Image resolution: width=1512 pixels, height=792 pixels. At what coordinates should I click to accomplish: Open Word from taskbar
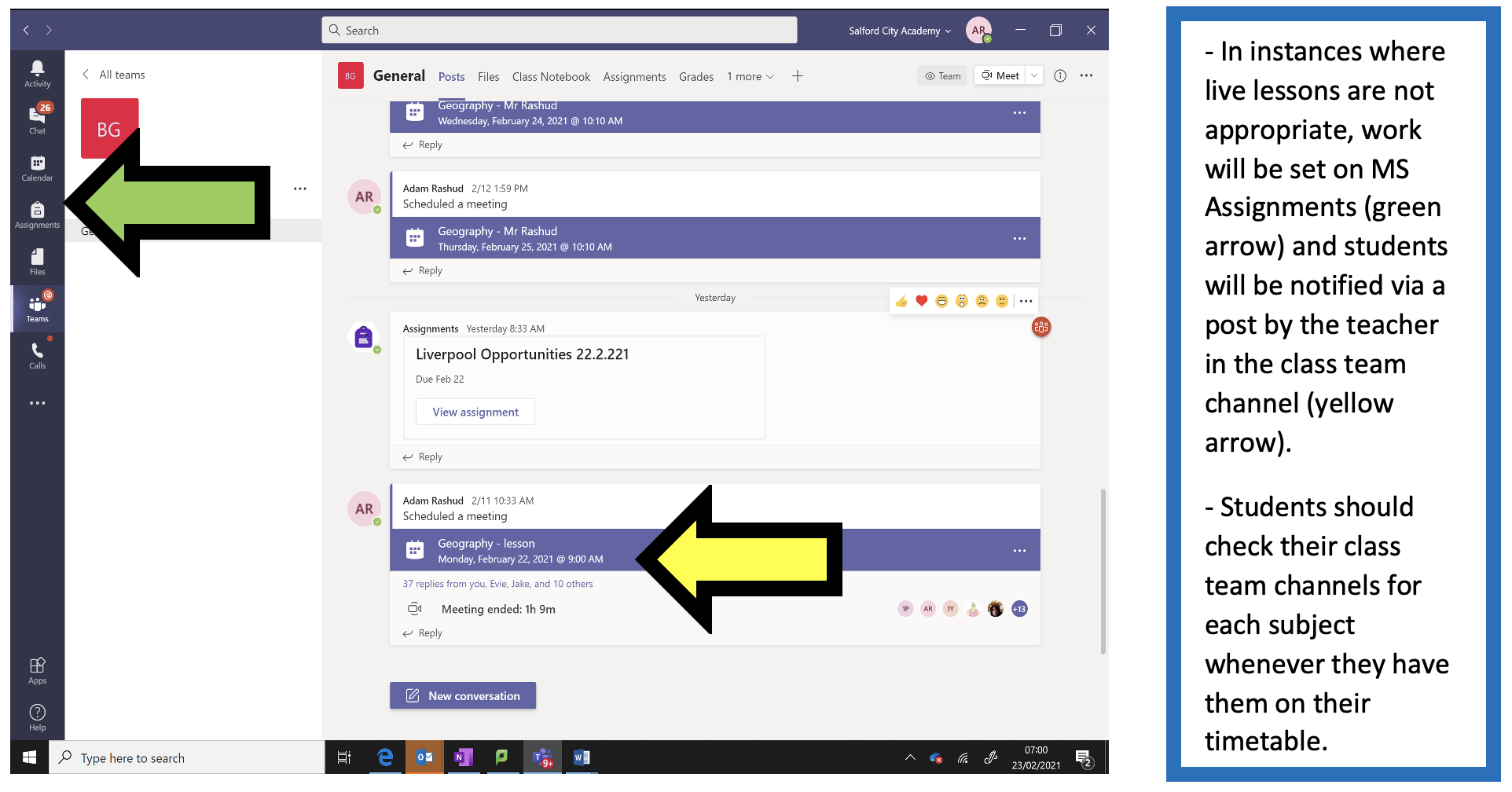582,757
